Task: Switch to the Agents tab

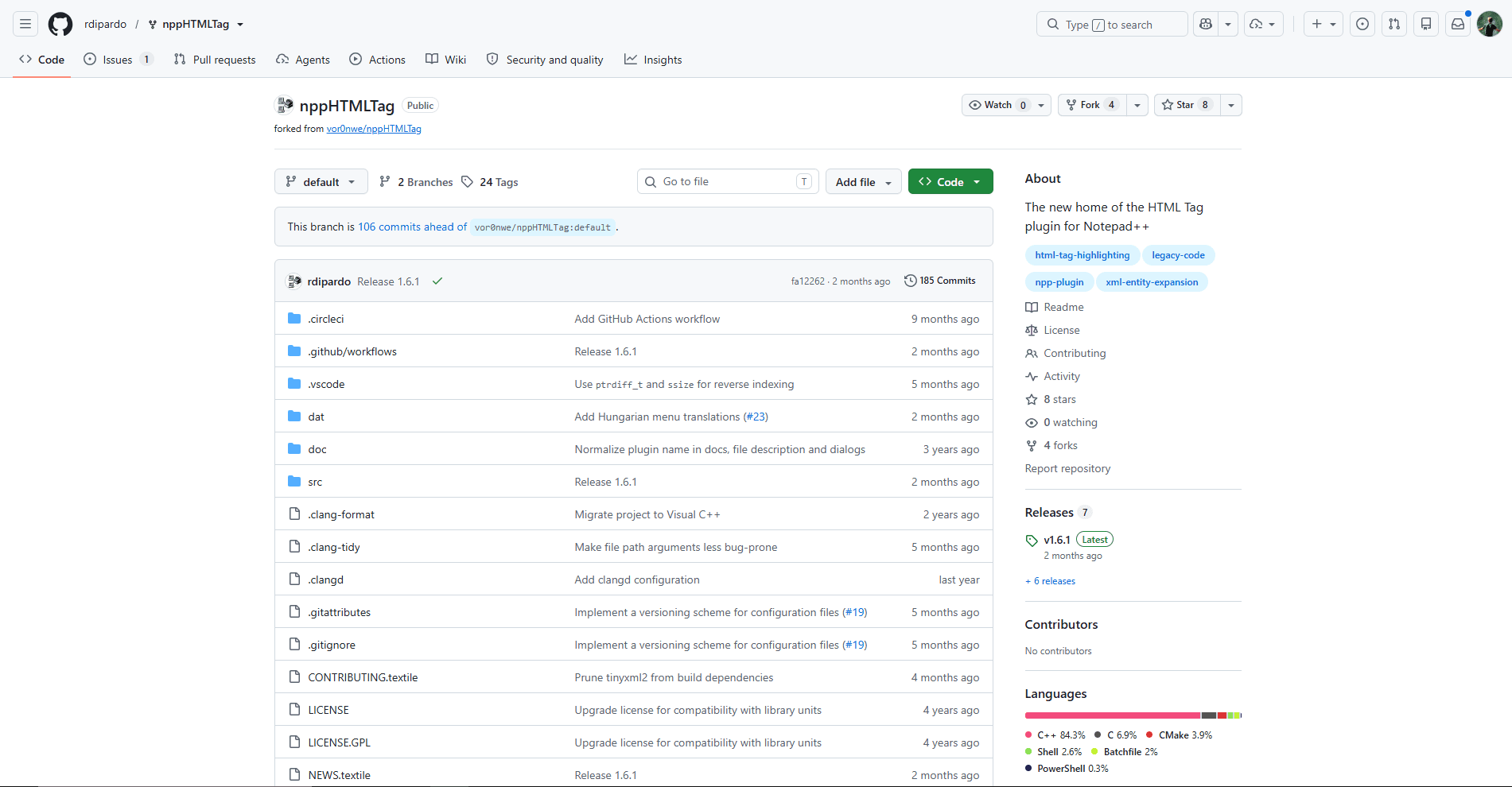Action: tap(303, 60)
